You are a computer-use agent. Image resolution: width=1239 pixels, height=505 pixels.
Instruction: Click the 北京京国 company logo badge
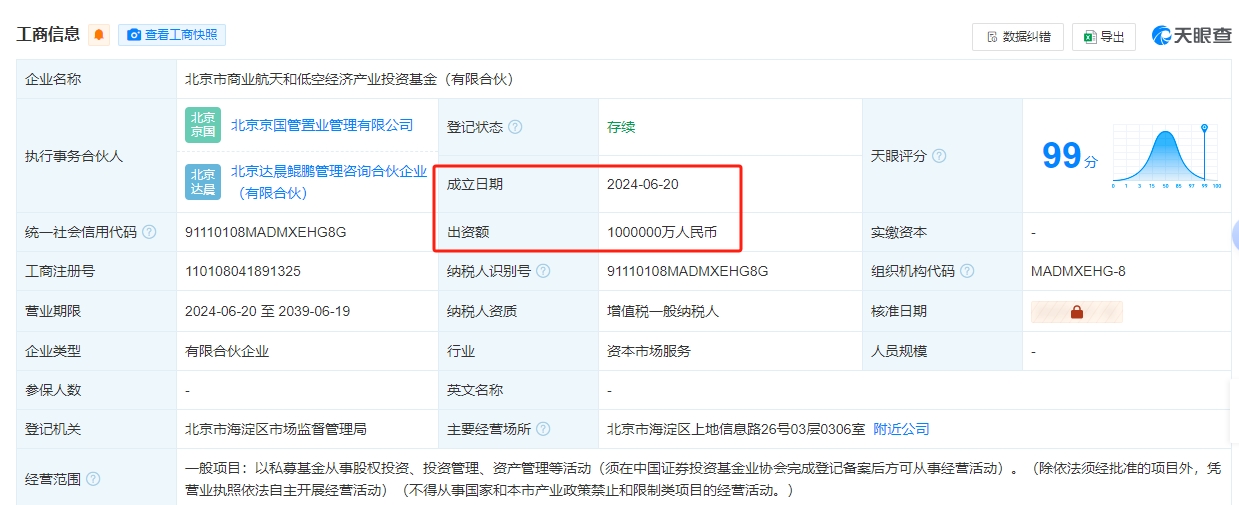point(203,125)
